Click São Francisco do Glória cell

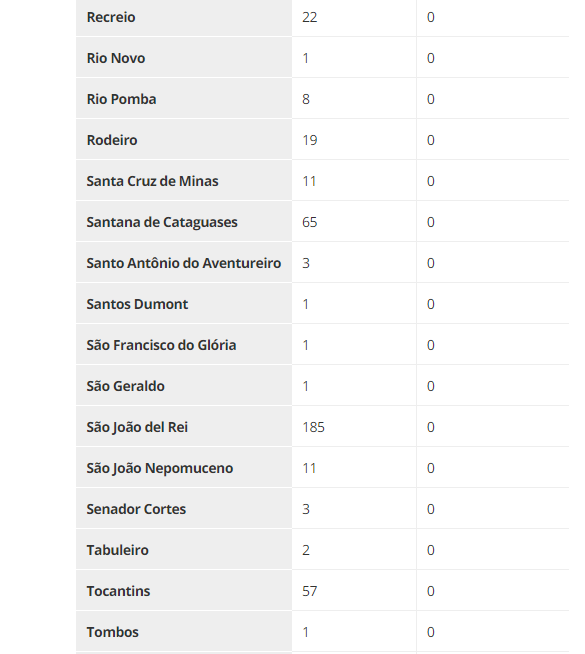(x=184, y=345)
